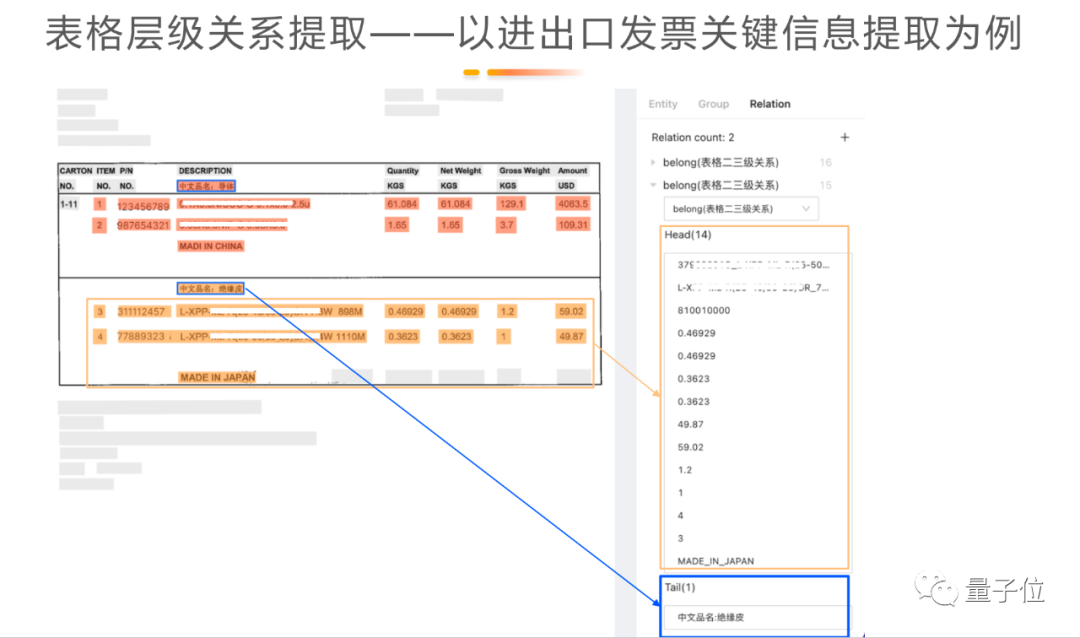Select the 中文品名：绝缘皮 entity in the document
Image resolution: width=1080 pixels, height=638 pixels.
click(x=211, y=289)
